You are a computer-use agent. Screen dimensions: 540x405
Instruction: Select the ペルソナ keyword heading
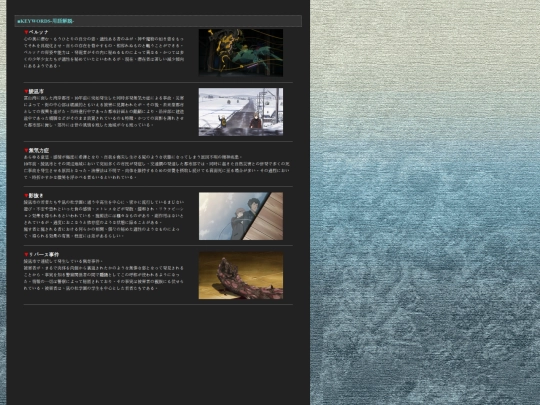(x=39, y=32)
